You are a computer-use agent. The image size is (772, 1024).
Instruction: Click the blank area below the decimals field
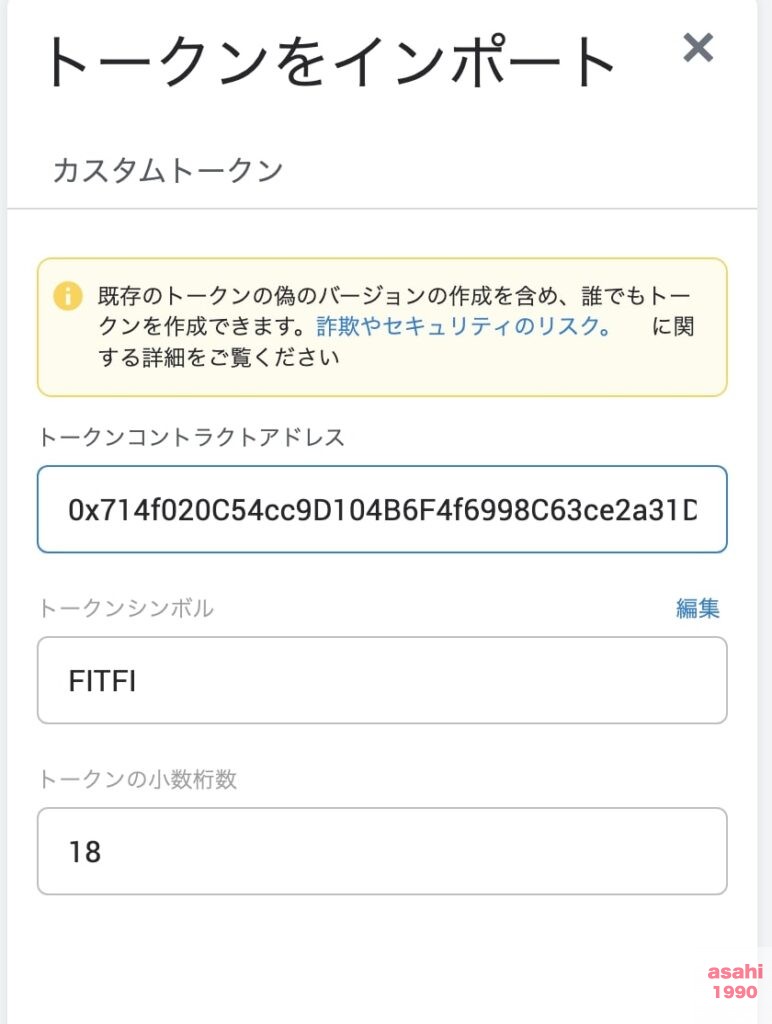click(x=382, y=953)
